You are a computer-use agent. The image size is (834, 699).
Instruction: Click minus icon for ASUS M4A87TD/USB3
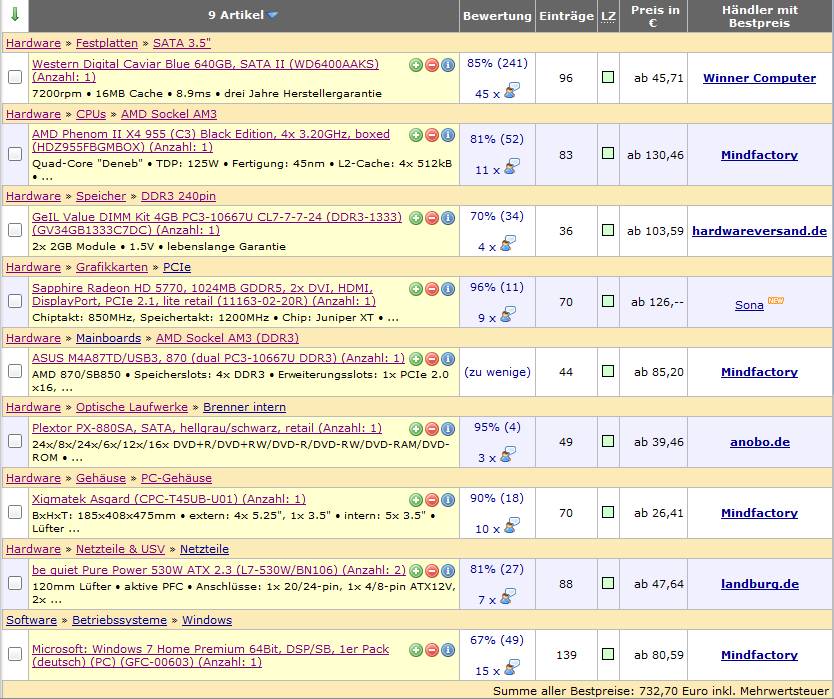[x=432, y=359]
